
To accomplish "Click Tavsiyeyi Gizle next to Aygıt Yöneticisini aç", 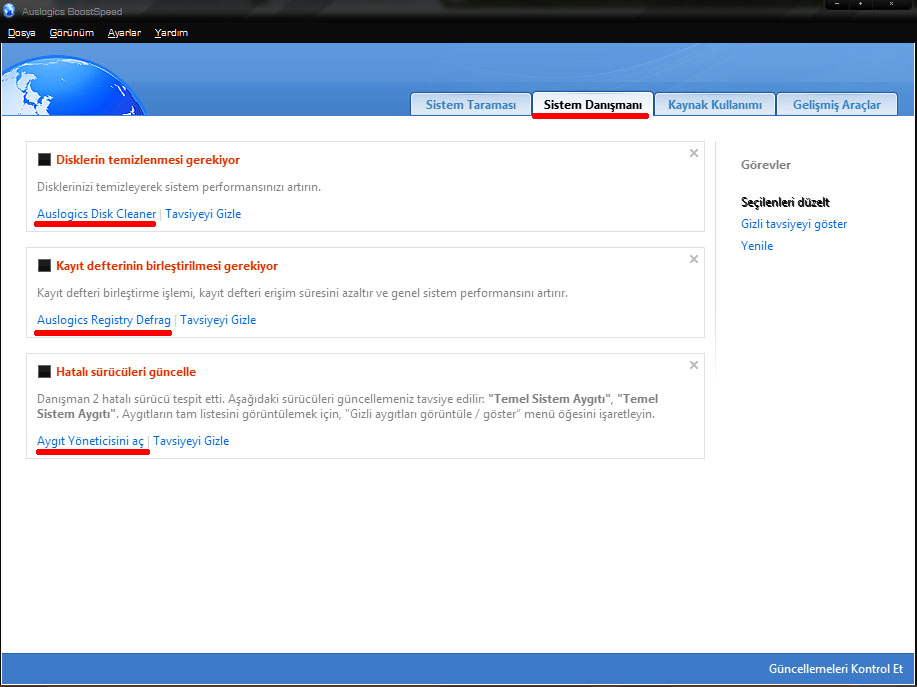I will (x=191, y=441).
